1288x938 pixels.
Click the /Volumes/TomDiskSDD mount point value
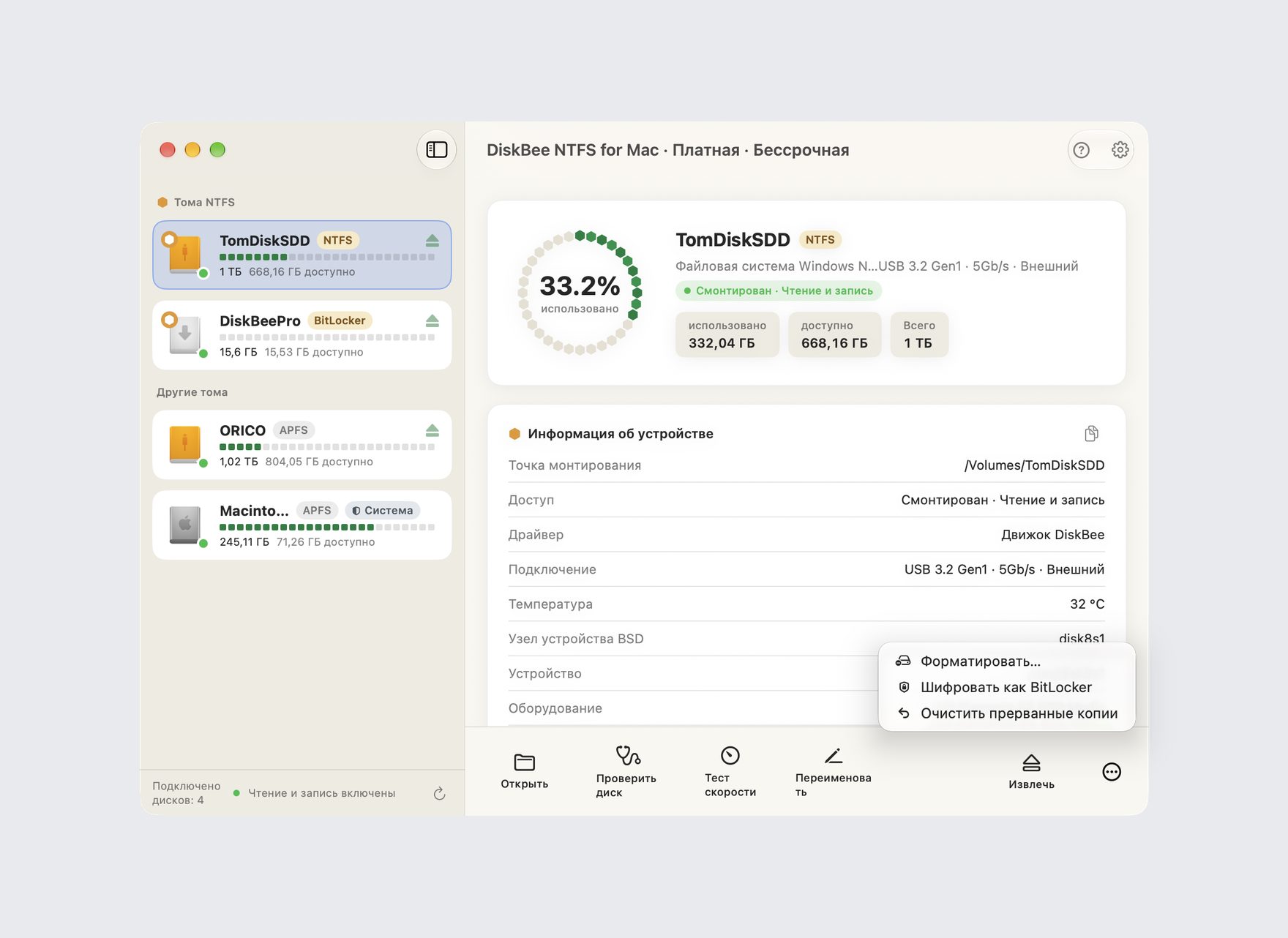[1034, 465]
